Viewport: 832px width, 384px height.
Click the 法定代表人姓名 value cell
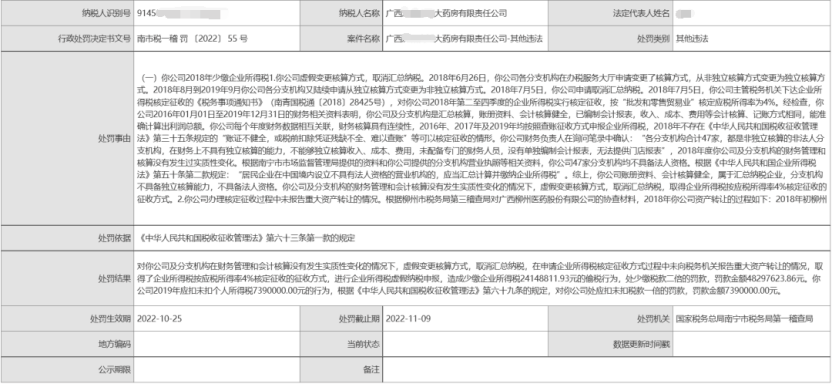point(752,13)
